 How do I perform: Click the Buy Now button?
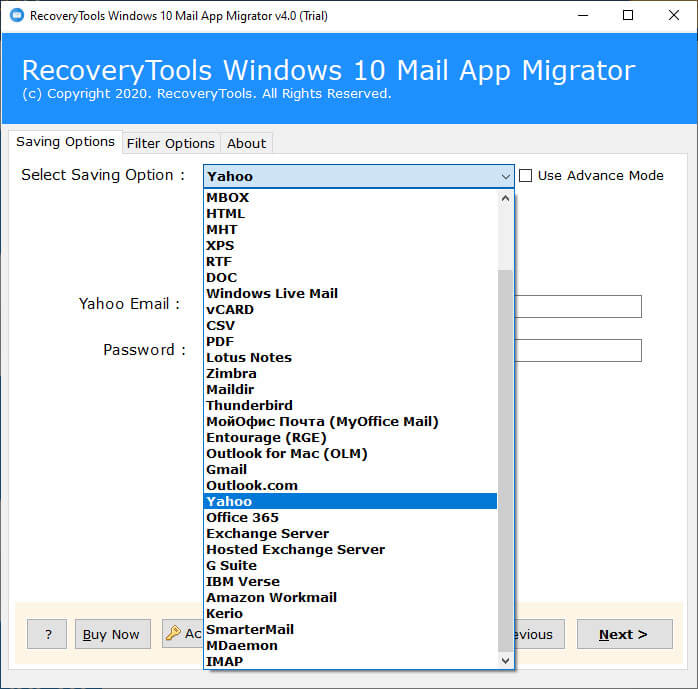113,634
